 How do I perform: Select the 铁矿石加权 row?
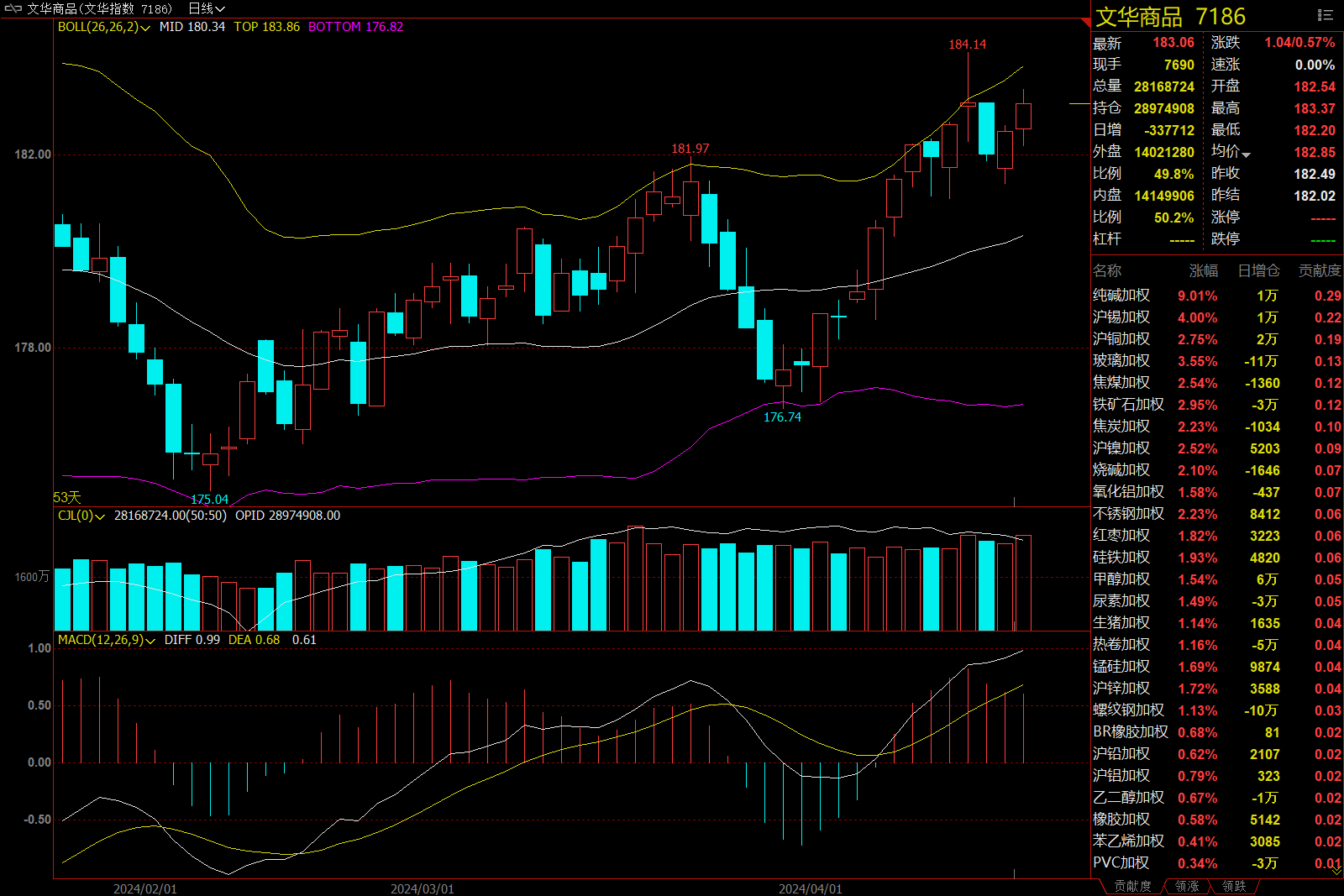pos(1217,405)
